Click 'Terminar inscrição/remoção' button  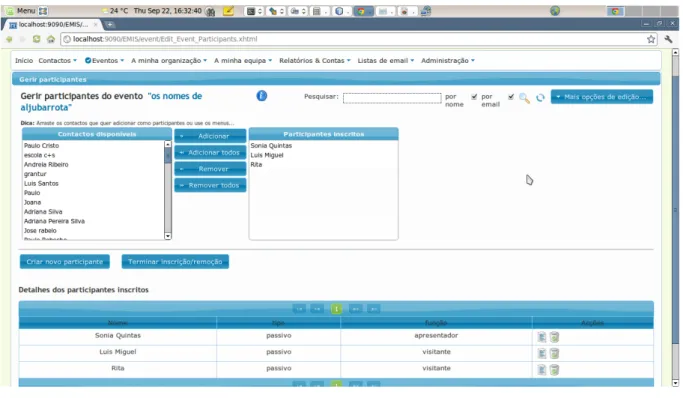pyautogui.click(x=175, y=262)
